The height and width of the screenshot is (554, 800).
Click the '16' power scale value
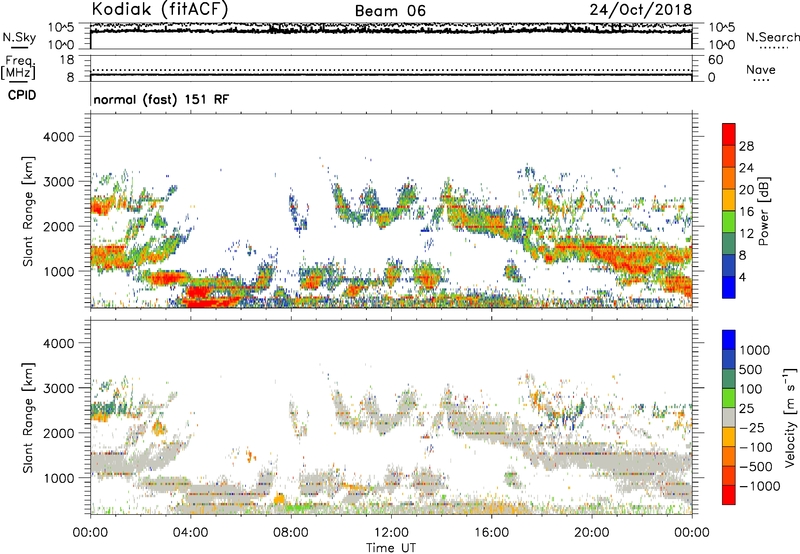point(746,212)
